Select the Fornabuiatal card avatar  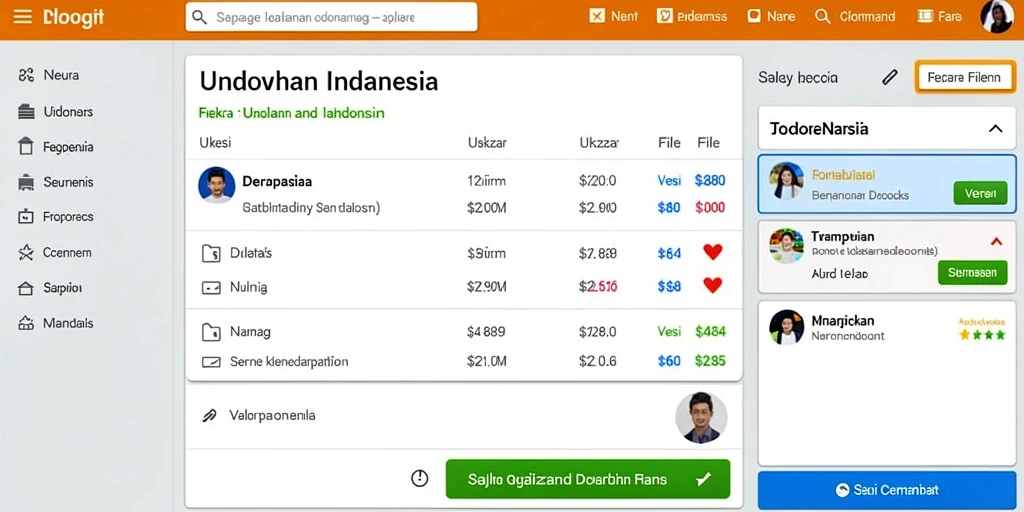coord(786,181)
